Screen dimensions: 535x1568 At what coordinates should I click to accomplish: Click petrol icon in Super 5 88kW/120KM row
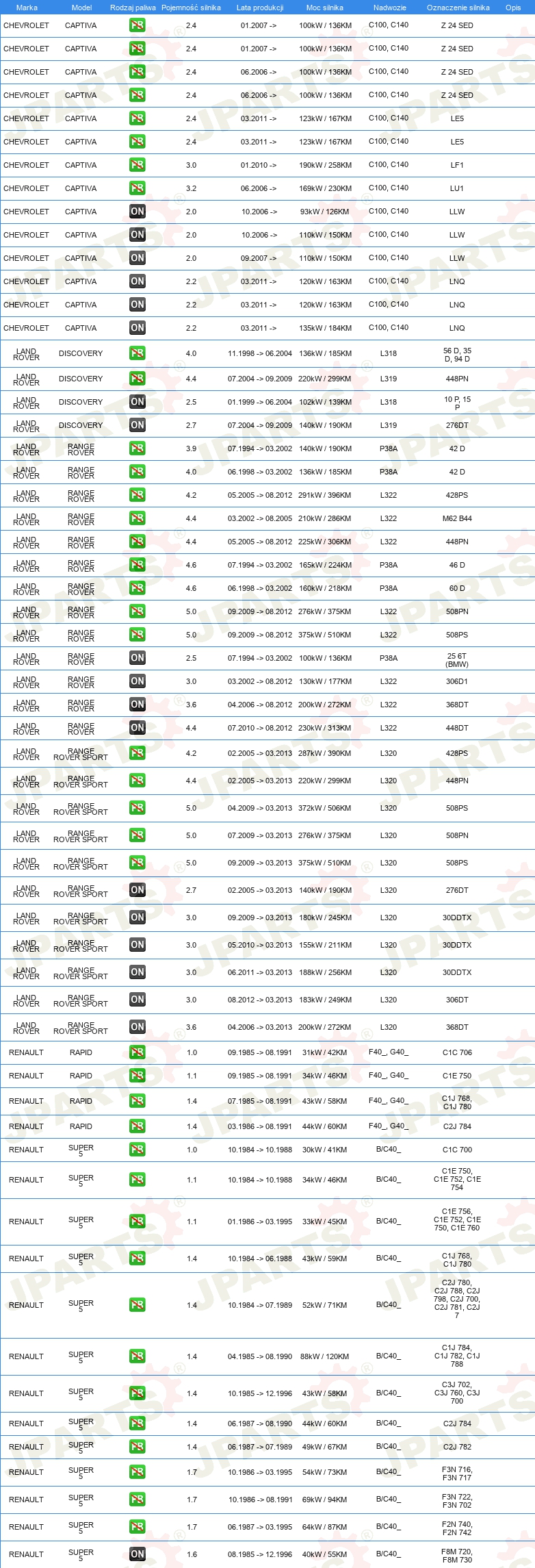[x=137, y=1356]
